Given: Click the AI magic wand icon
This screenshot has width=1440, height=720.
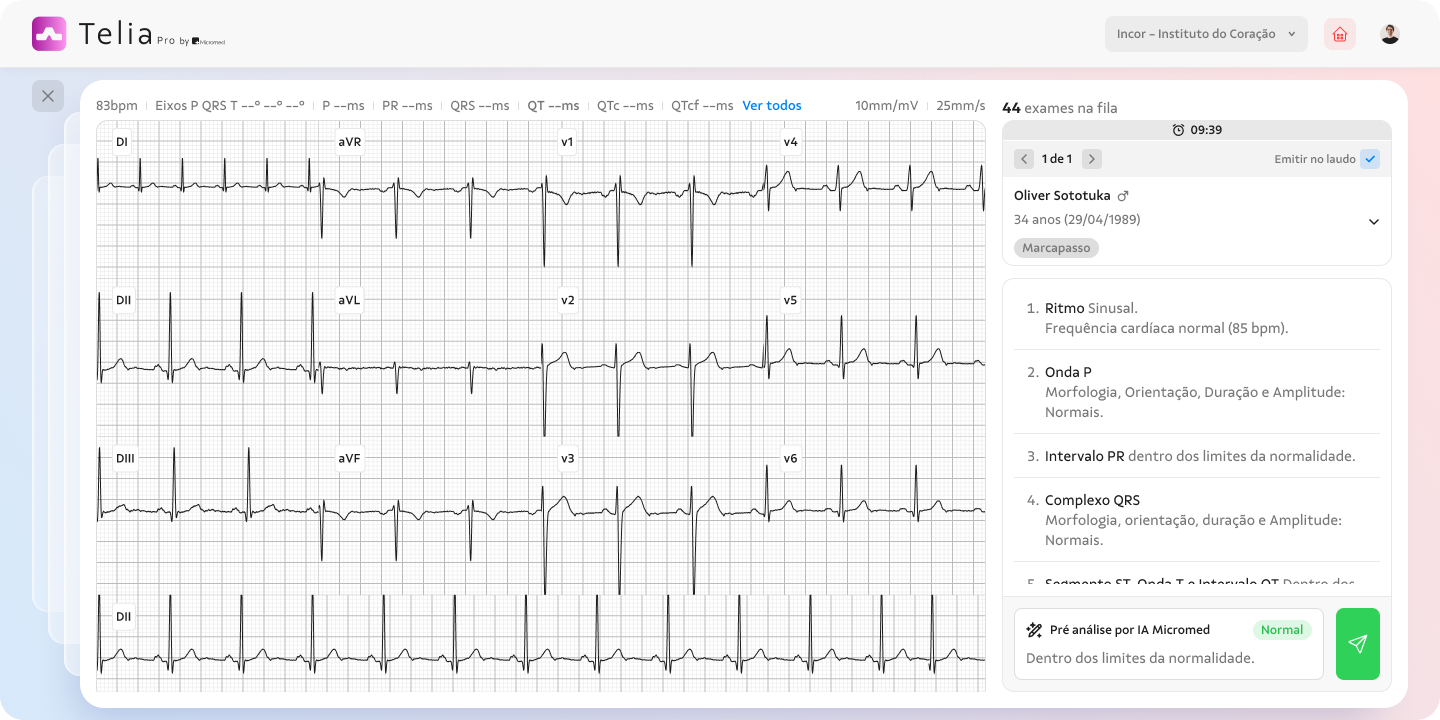Looking at the screenshot, I should pyautogui.click(x=1034, y=630).
